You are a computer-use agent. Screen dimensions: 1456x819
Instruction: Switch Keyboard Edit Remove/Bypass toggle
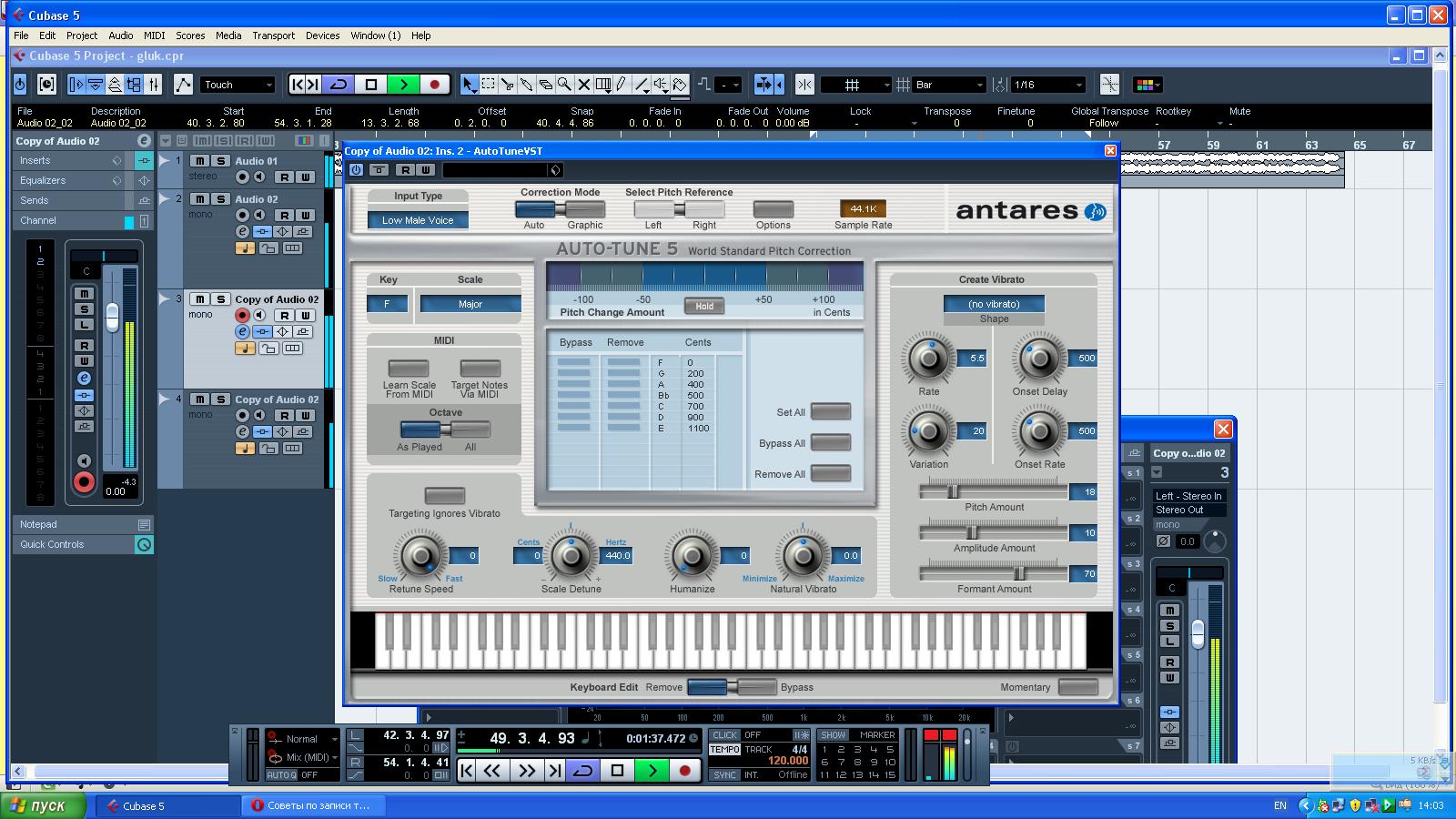[x=732, y=687]
